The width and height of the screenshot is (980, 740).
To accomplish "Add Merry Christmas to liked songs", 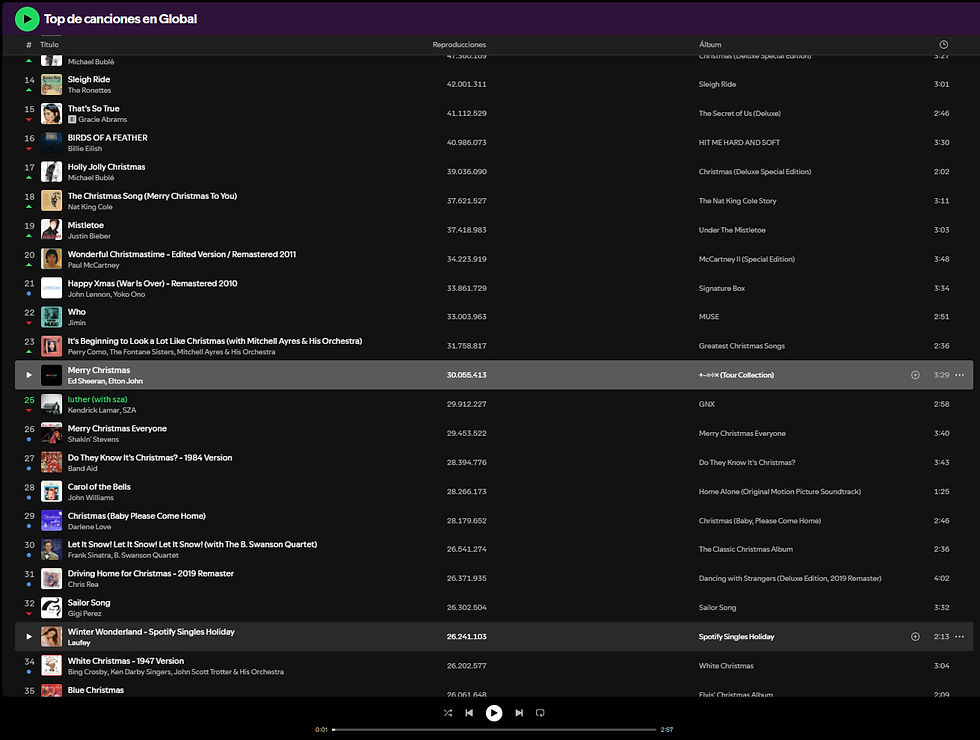I will pyautogui.click(x=915, y=375).
